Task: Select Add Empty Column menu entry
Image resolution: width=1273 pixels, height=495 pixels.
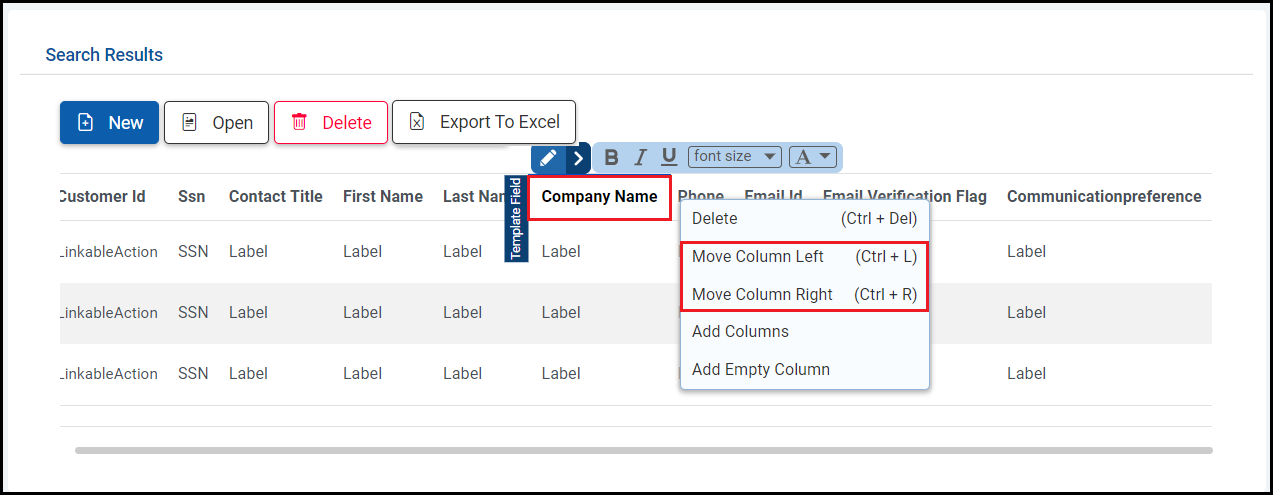Action: tap(760, 370)
